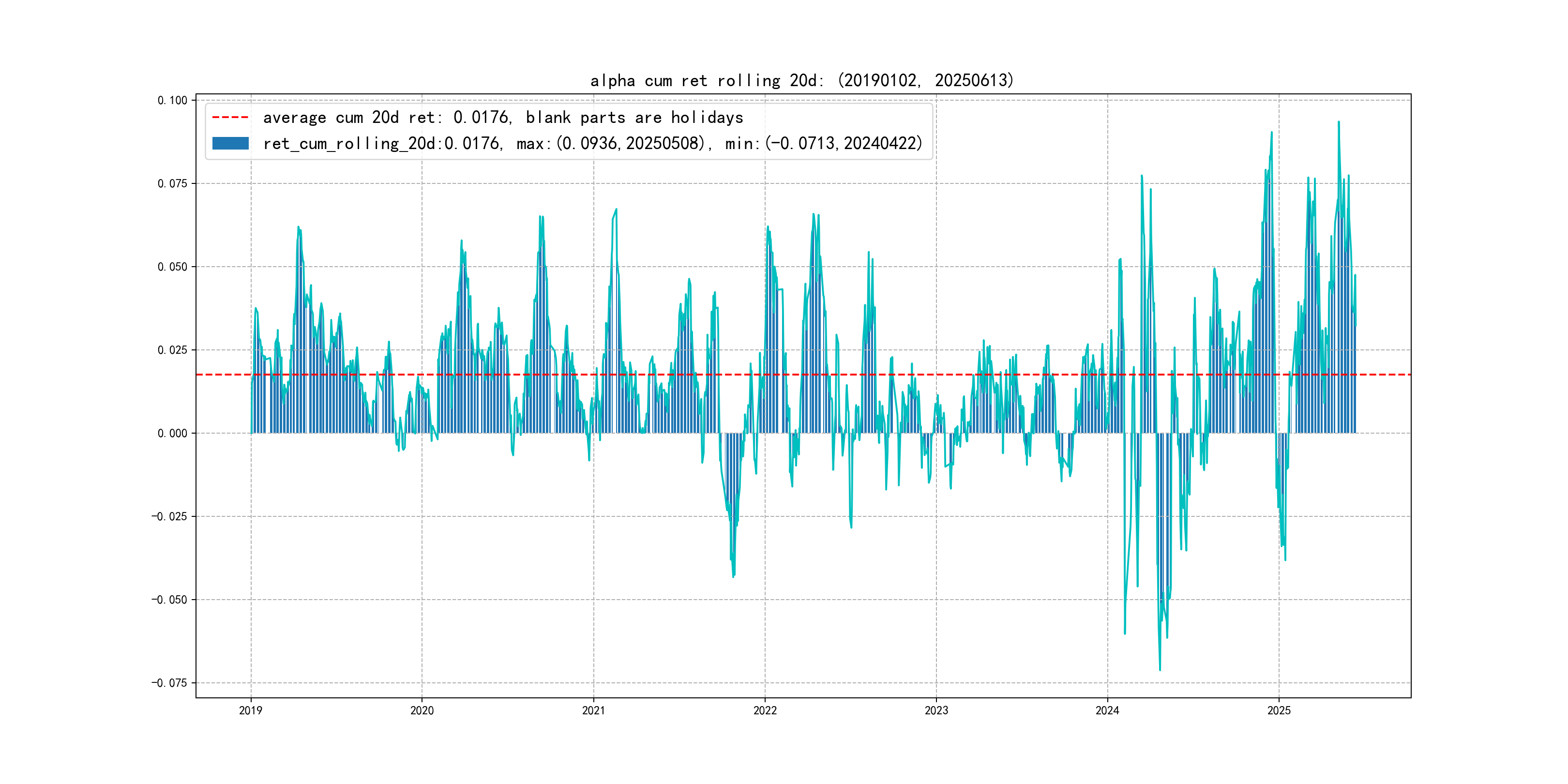Click the 2020 x-axis tick label
Image resolution: width=1568 pixels, height=784 pixels.
422,710
